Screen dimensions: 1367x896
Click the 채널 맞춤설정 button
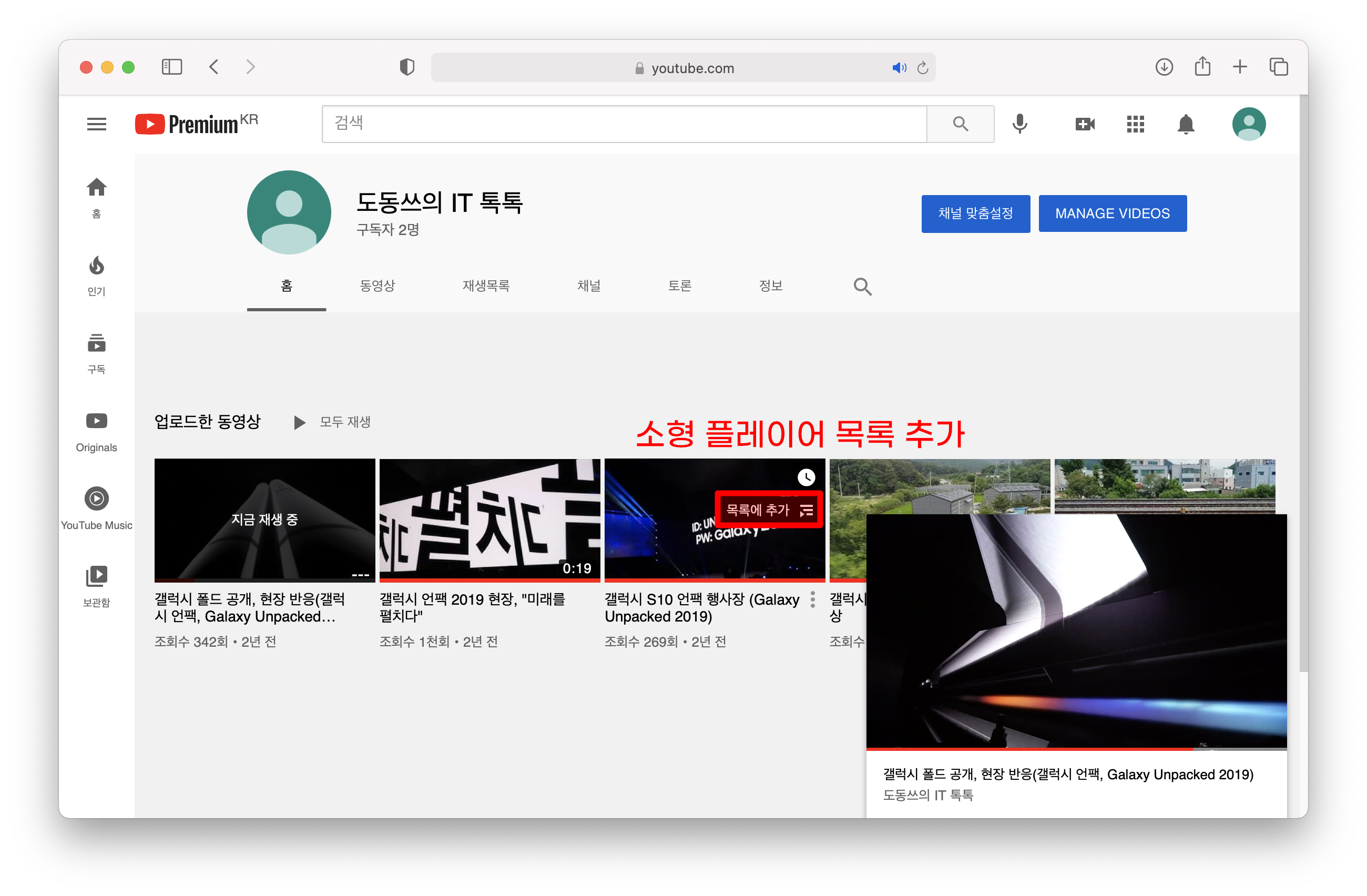tap(975, 213)
